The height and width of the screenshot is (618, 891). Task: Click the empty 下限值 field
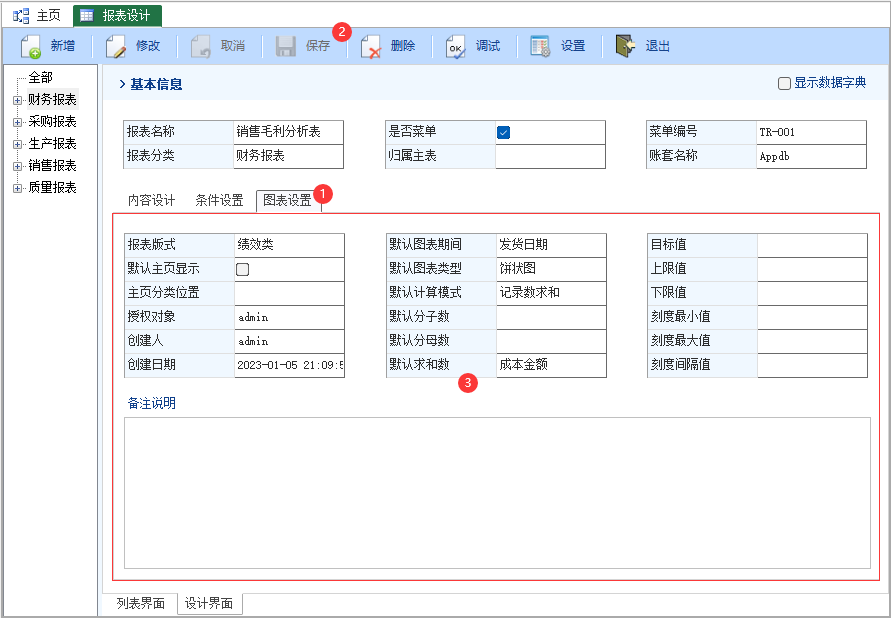pyautogui.click(x=812, y=293)
